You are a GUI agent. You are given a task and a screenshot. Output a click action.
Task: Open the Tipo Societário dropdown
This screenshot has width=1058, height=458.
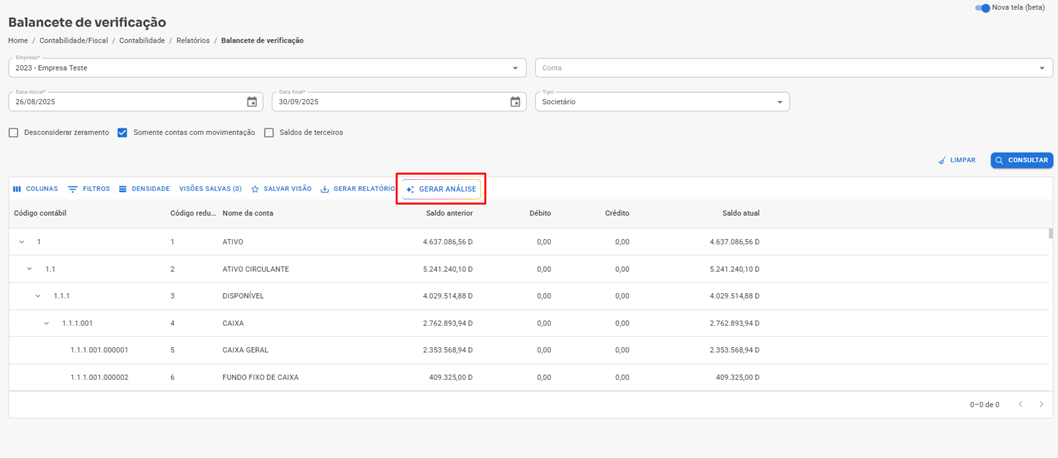(662, 102)
